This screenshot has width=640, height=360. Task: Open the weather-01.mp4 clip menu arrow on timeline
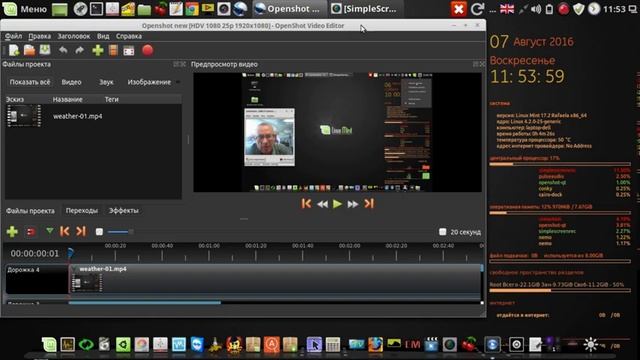[75, 269]
